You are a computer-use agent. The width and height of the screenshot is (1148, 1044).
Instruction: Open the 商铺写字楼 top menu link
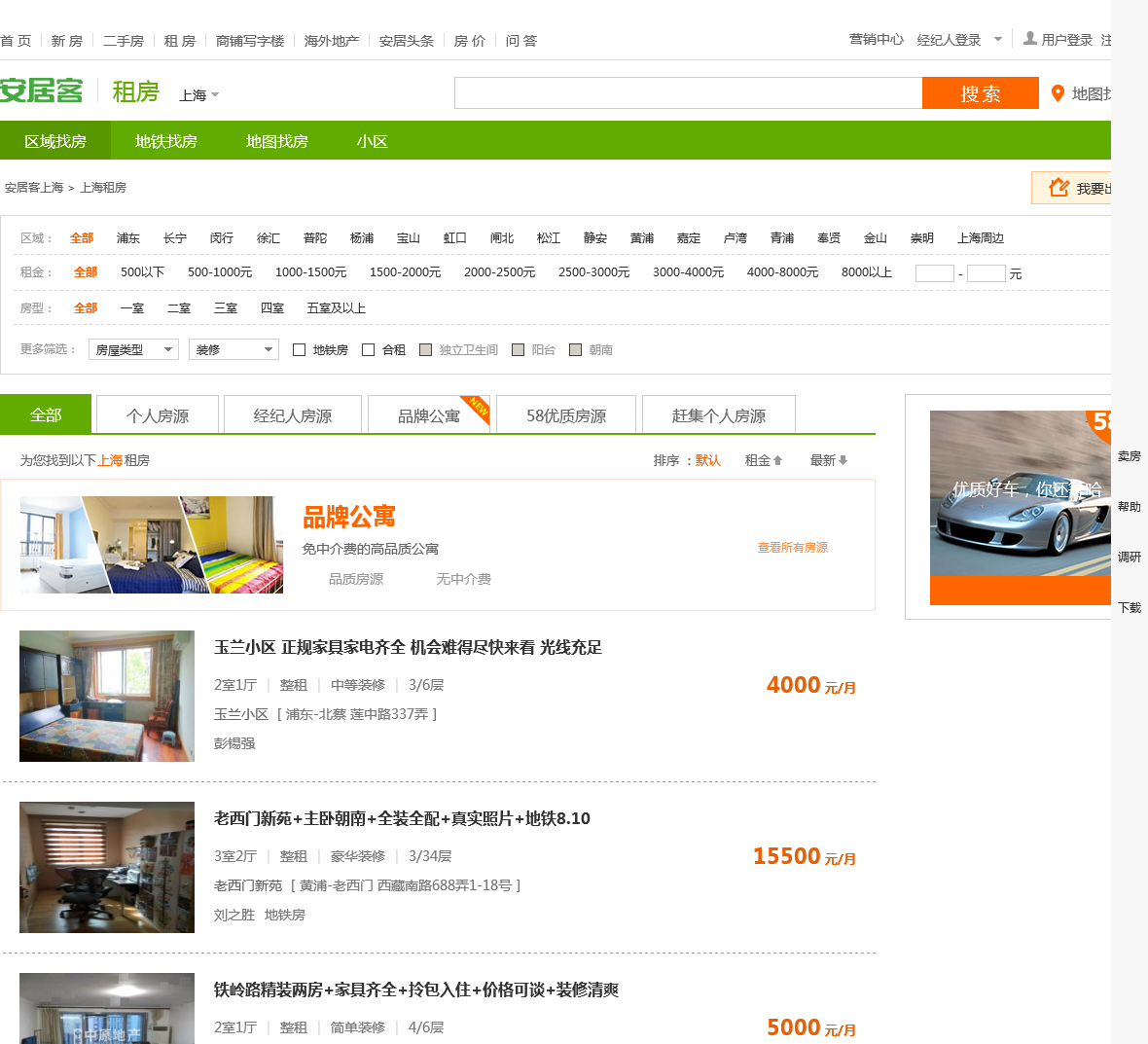(x=250, y=41)
